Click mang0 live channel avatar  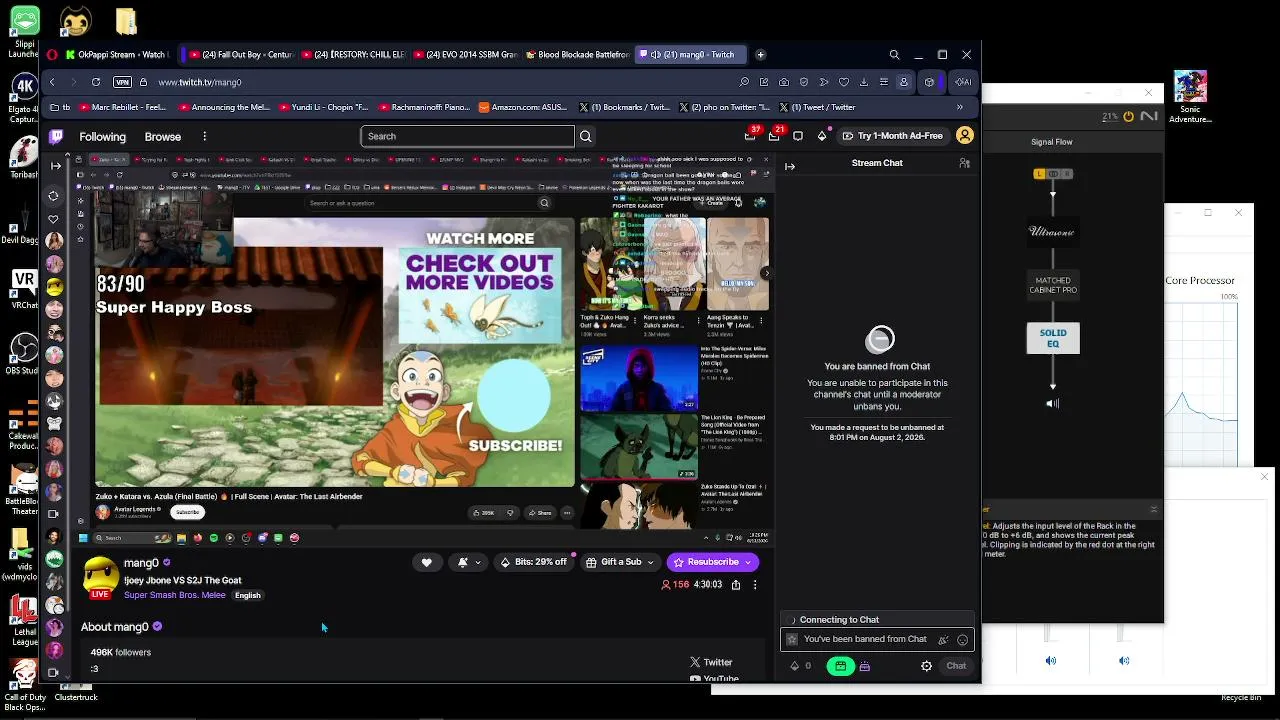[x=100, y=577]
